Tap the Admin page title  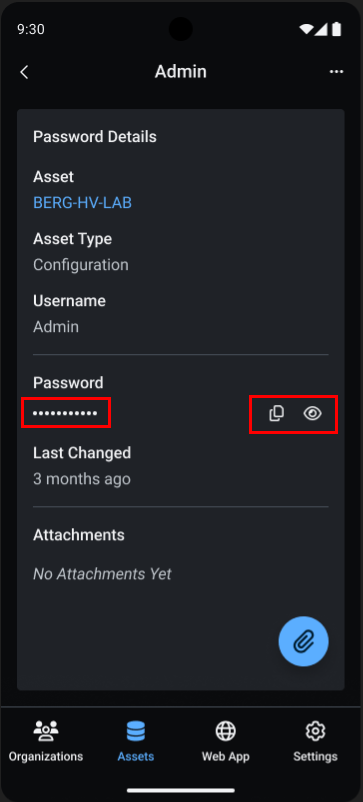pos(180,72)
